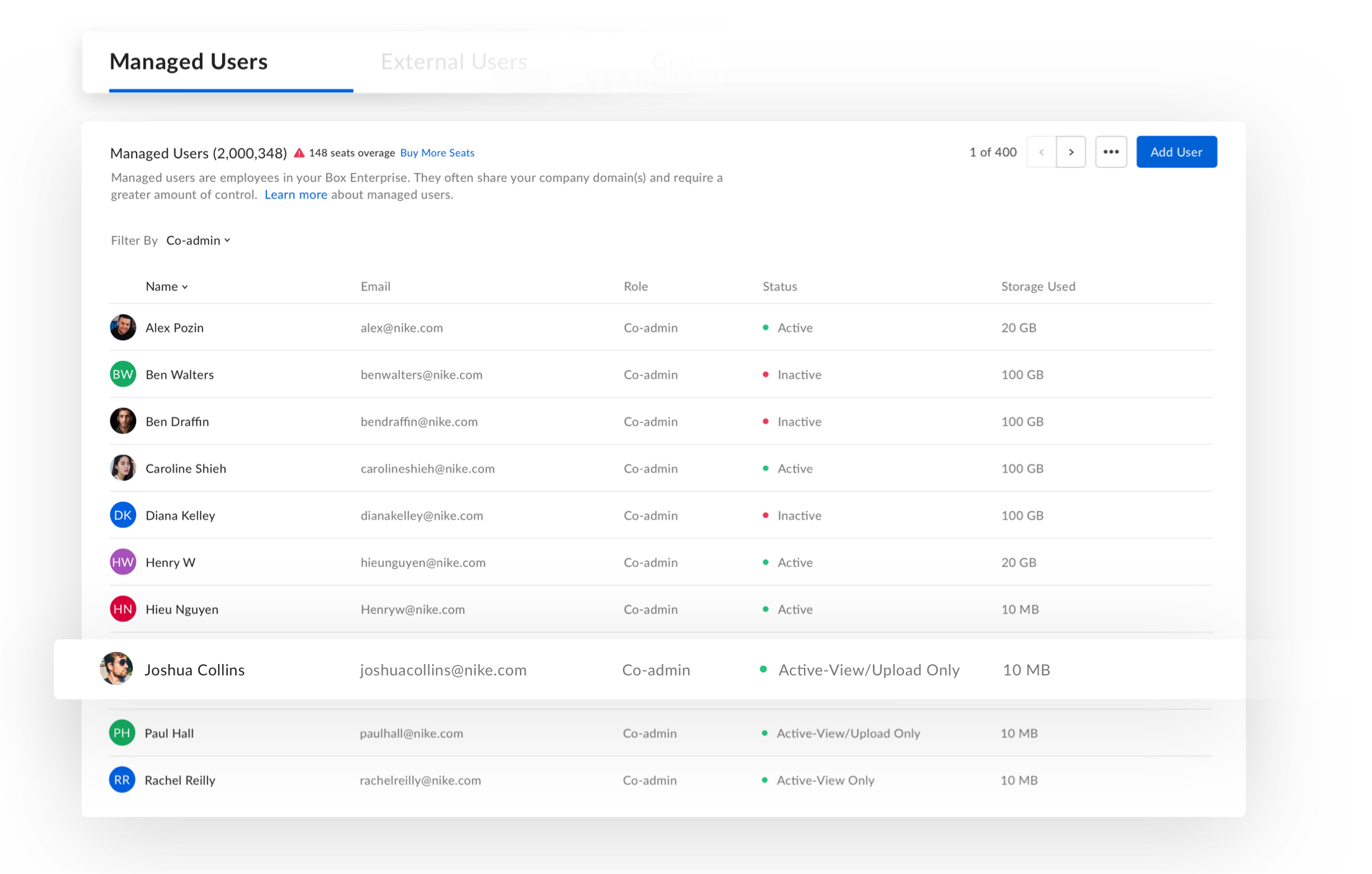The image size is (1372, 874).
Task: Click Henry W's purple HW avatar
Action: click(123, 562)
